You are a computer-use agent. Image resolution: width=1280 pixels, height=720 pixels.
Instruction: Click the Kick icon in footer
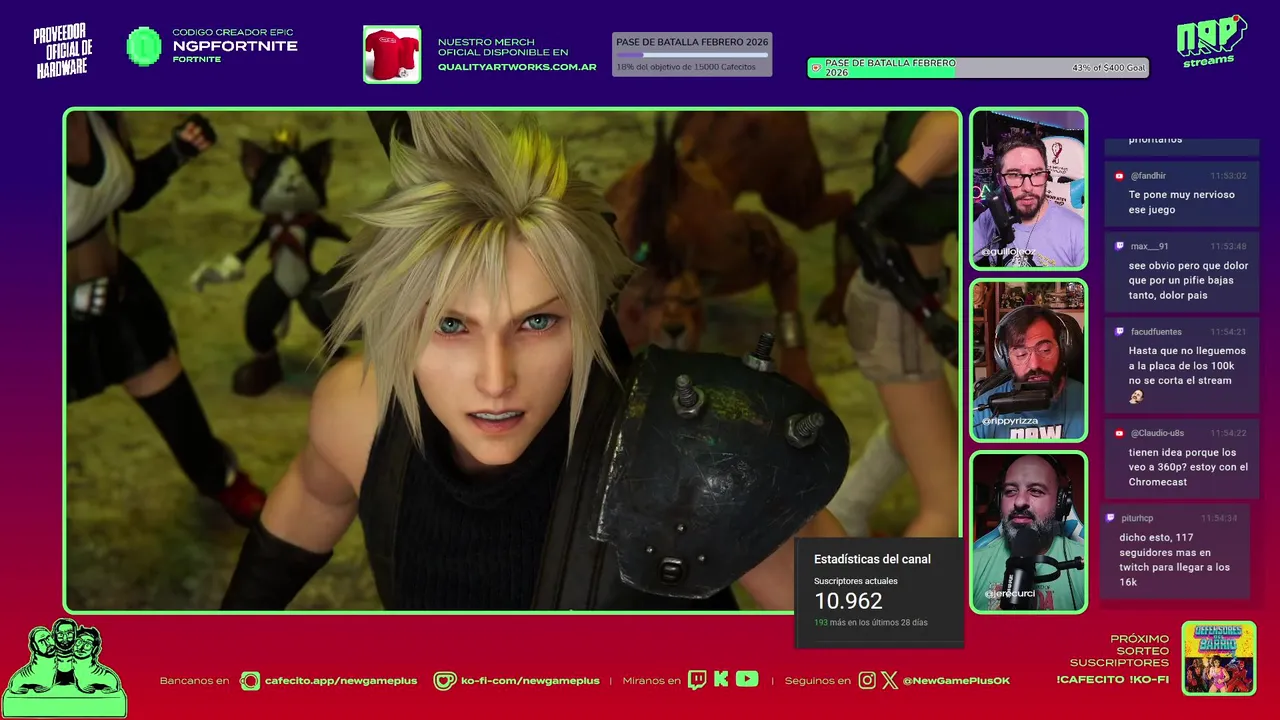point(721,680)
